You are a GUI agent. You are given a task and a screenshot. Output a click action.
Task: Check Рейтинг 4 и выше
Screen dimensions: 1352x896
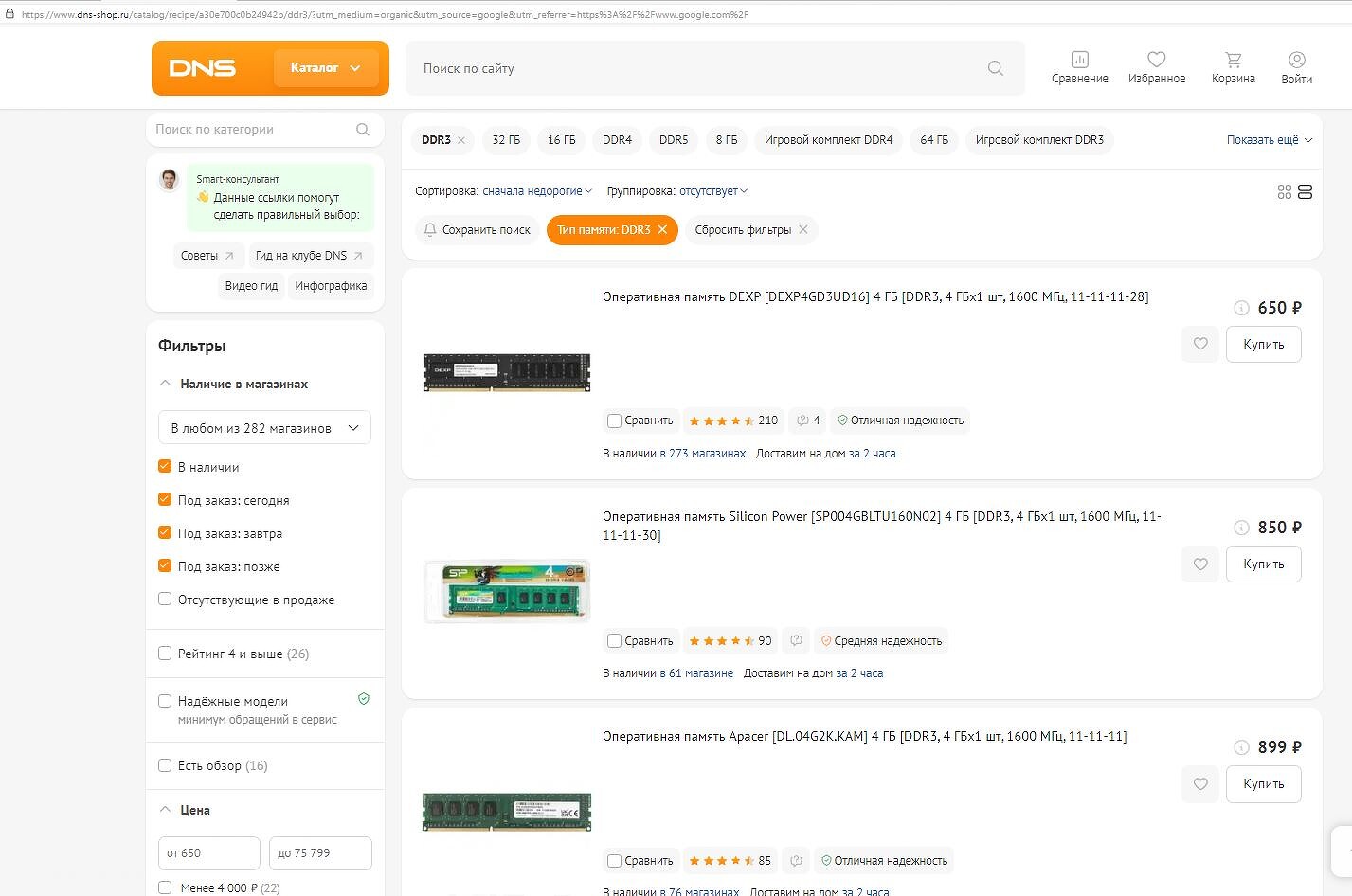165,654
